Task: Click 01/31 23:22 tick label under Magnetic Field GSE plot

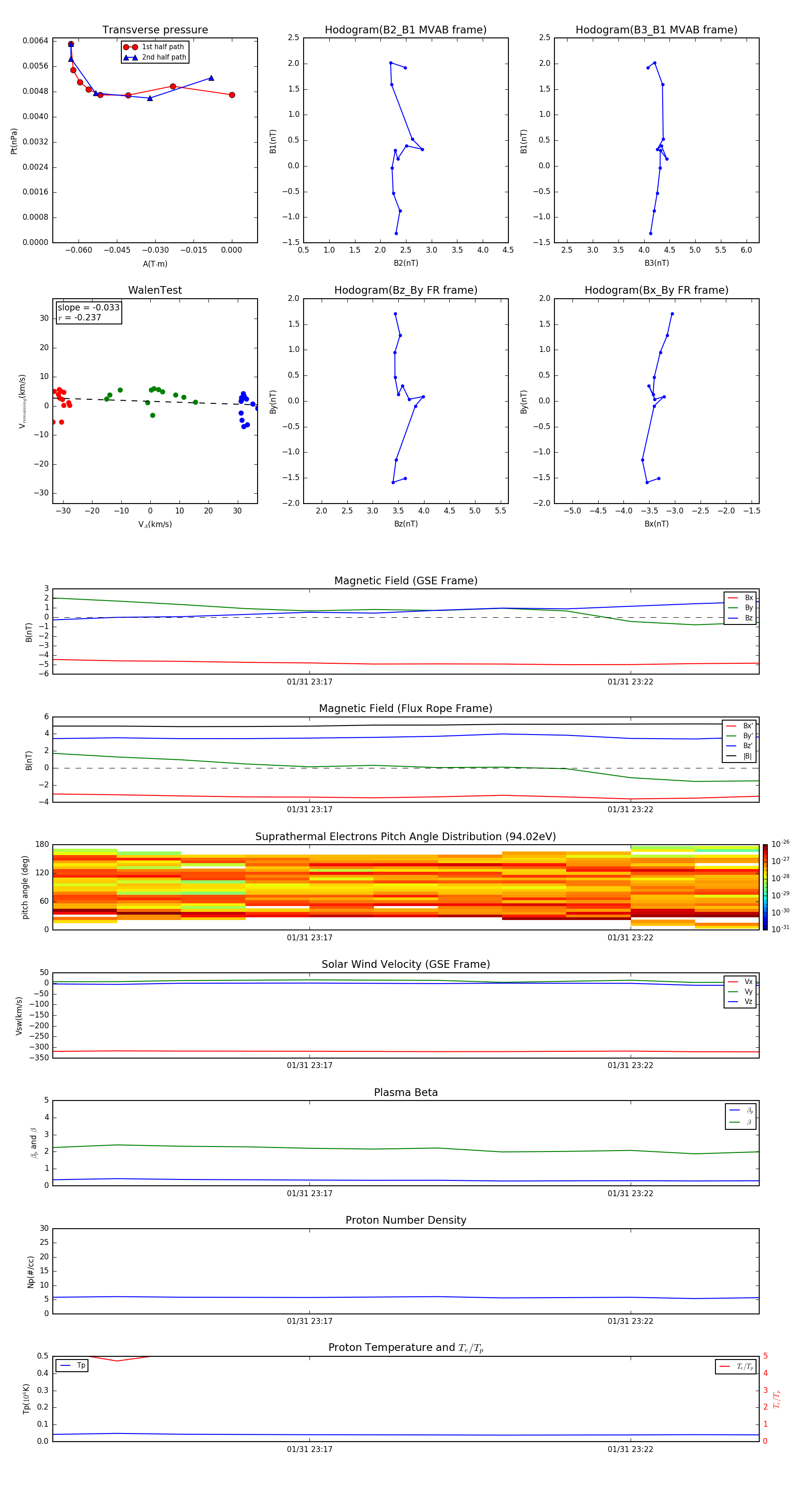Action: [x=630, y=681]
